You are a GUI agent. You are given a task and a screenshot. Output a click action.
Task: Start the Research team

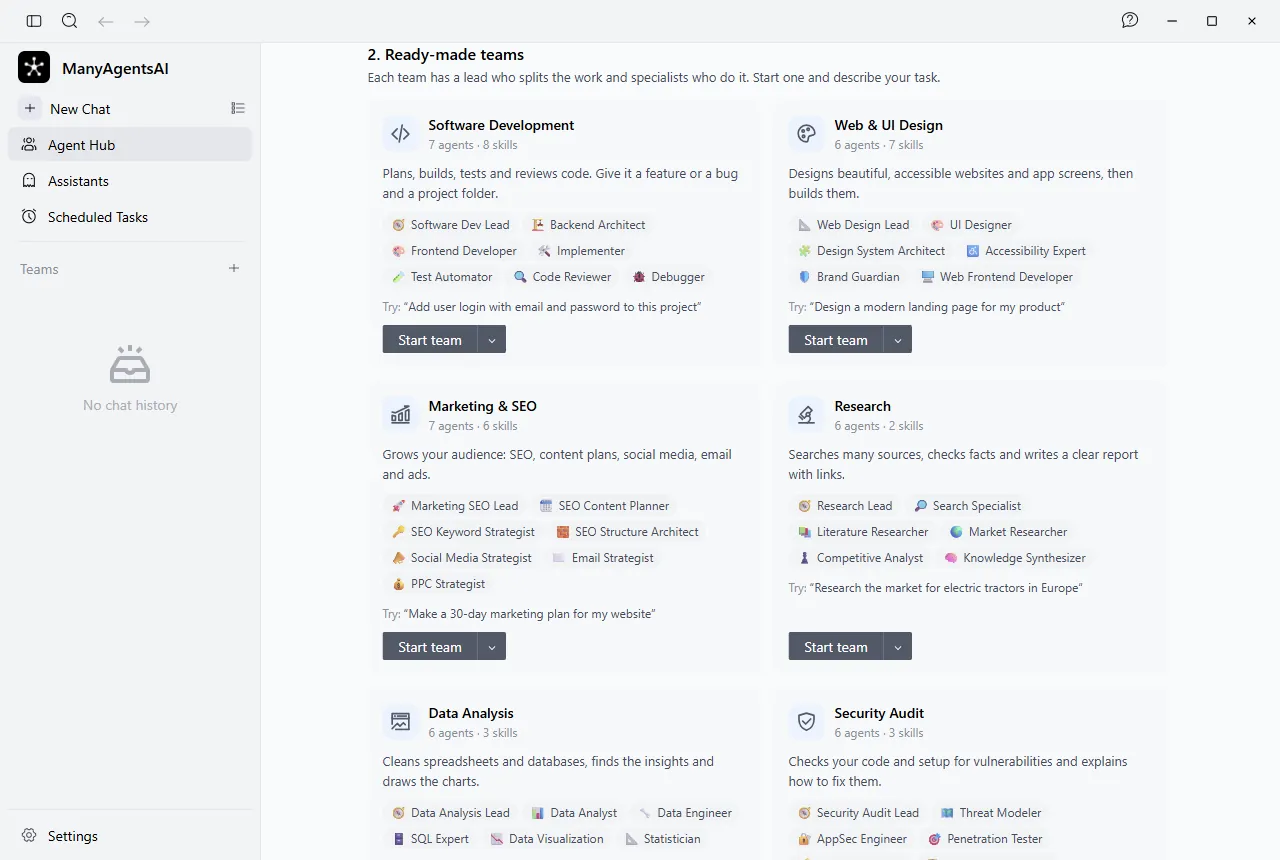click(836, 647)
